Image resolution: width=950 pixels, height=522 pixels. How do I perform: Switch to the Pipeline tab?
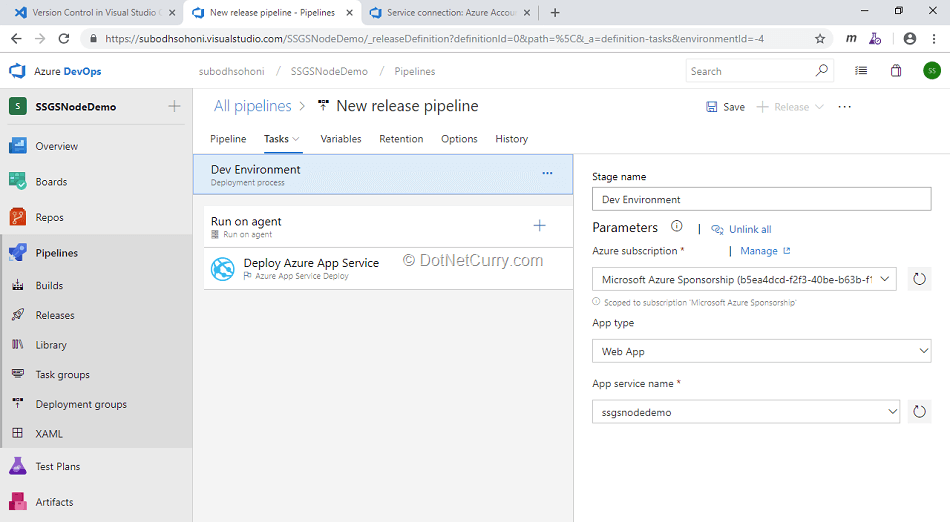(x=228, y=139)
